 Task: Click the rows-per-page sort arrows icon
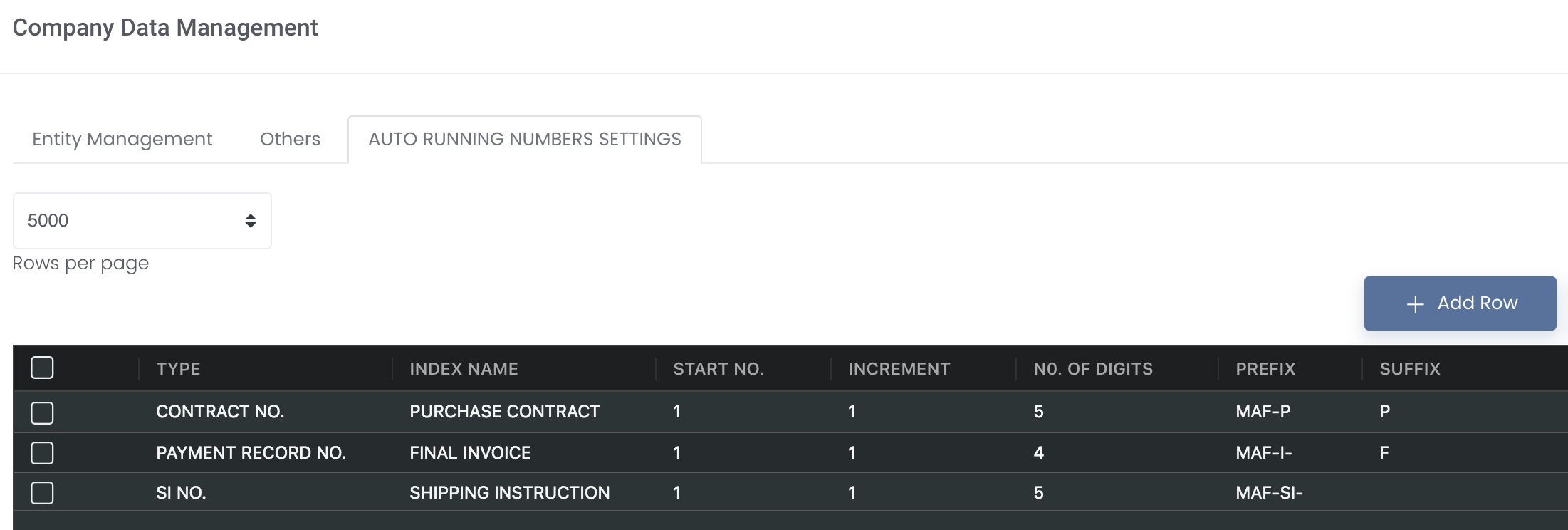click(x=251, y=221)
